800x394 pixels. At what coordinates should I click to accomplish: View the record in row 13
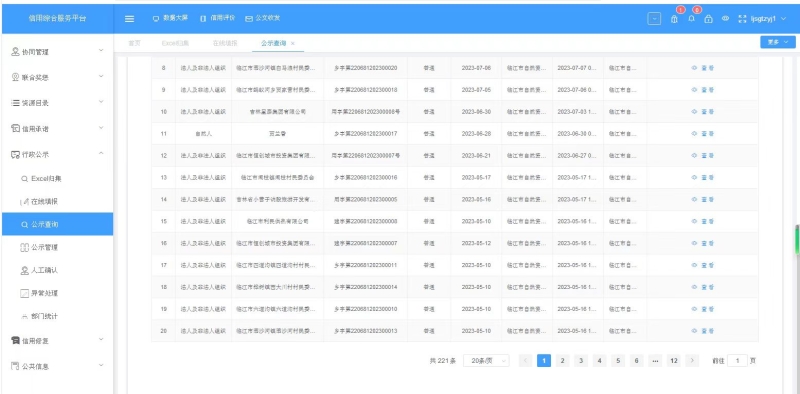click(703, 178)
